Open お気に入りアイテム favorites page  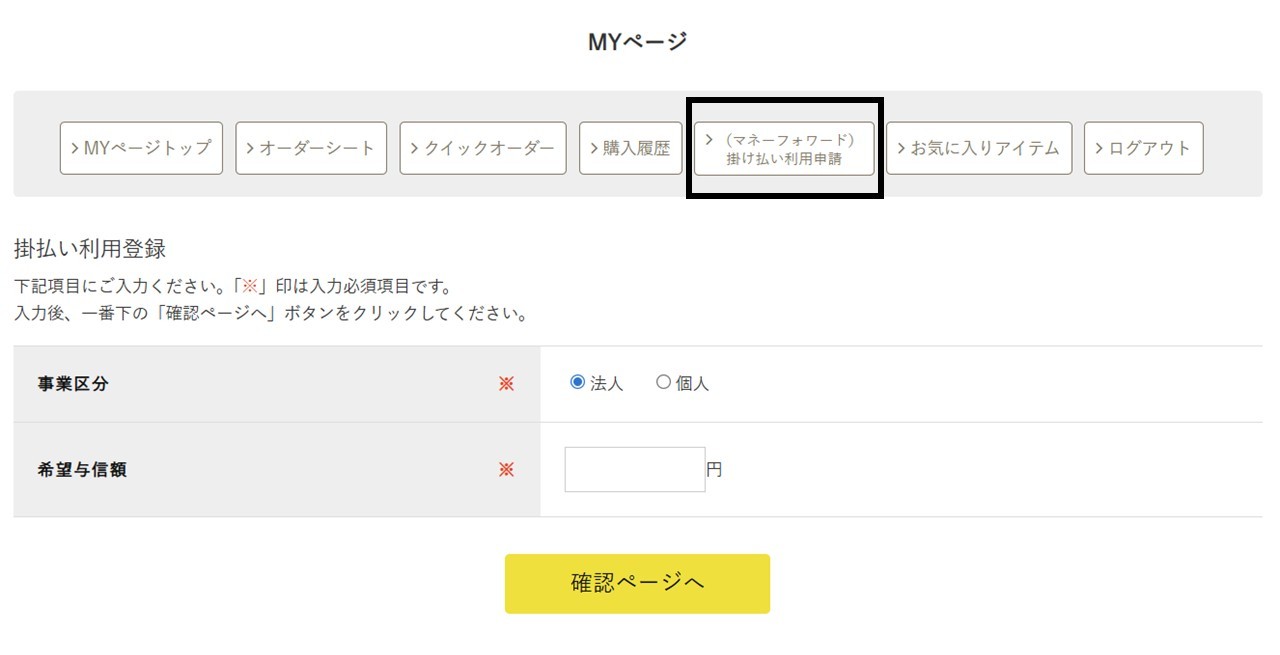click(x=977, y=147)
